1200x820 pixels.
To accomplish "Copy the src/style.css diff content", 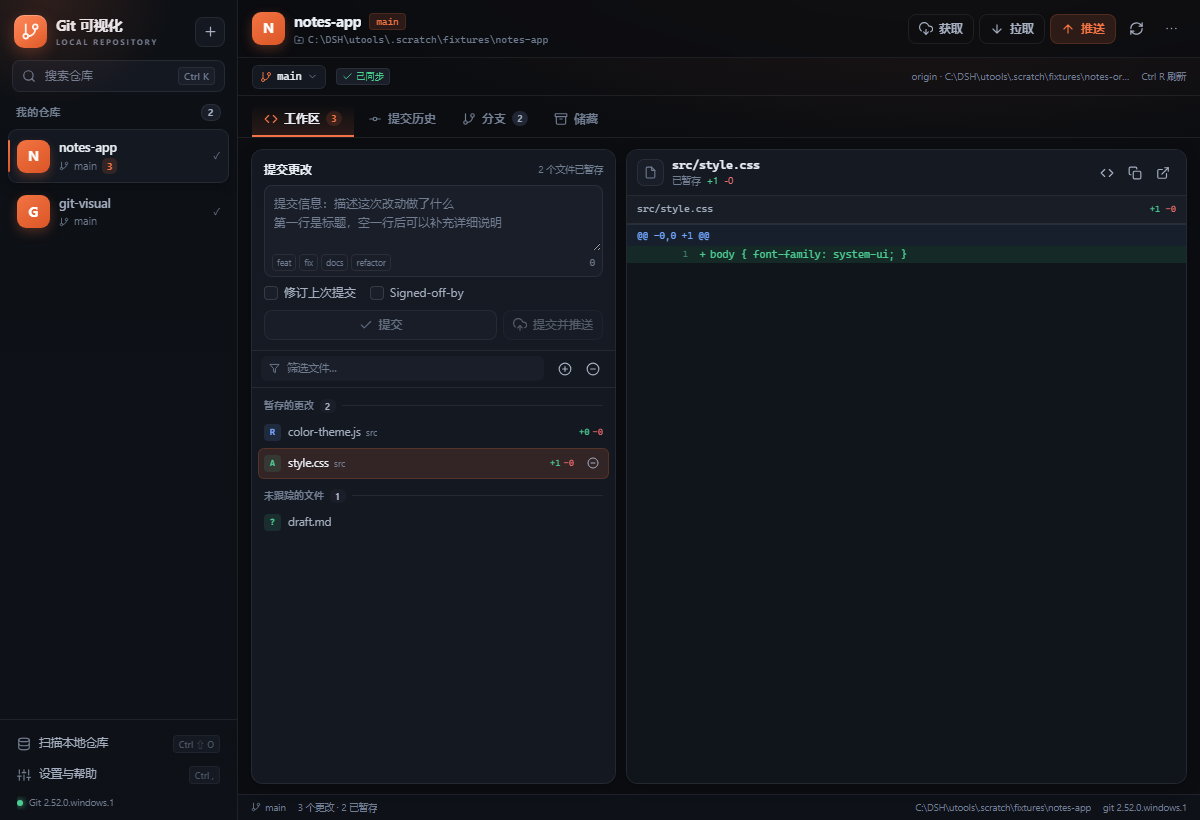I will click(x=1135, y=173).
